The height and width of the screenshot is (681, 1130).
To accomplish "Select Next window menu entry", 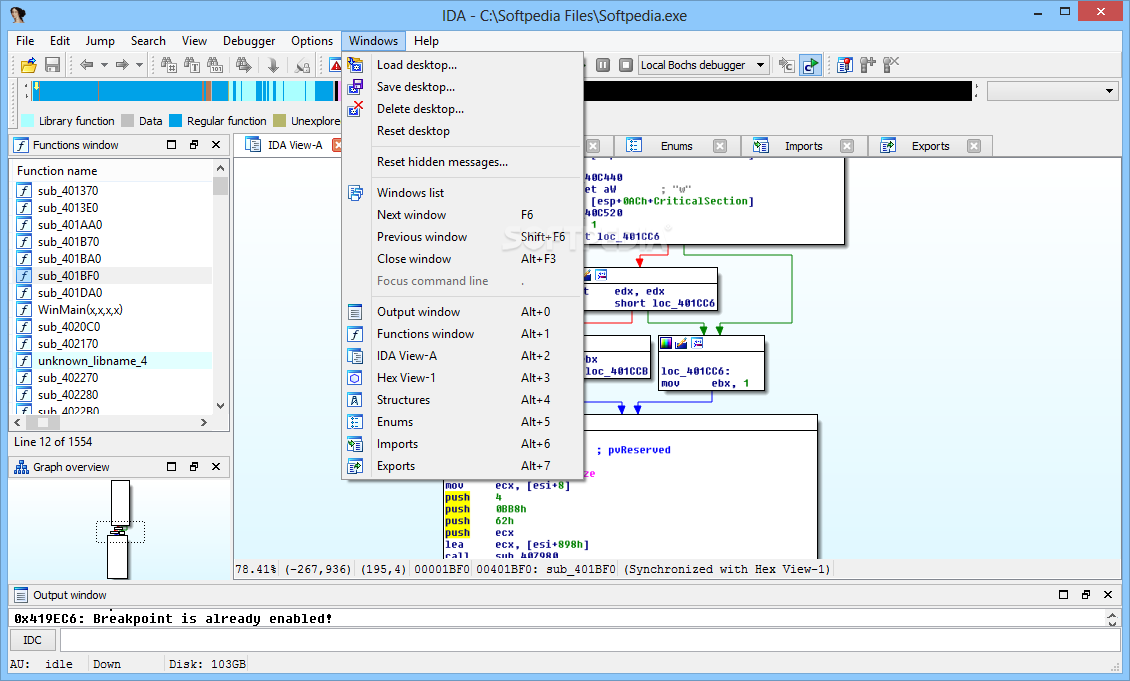I will pyautogui.click(x=462, y=215).
